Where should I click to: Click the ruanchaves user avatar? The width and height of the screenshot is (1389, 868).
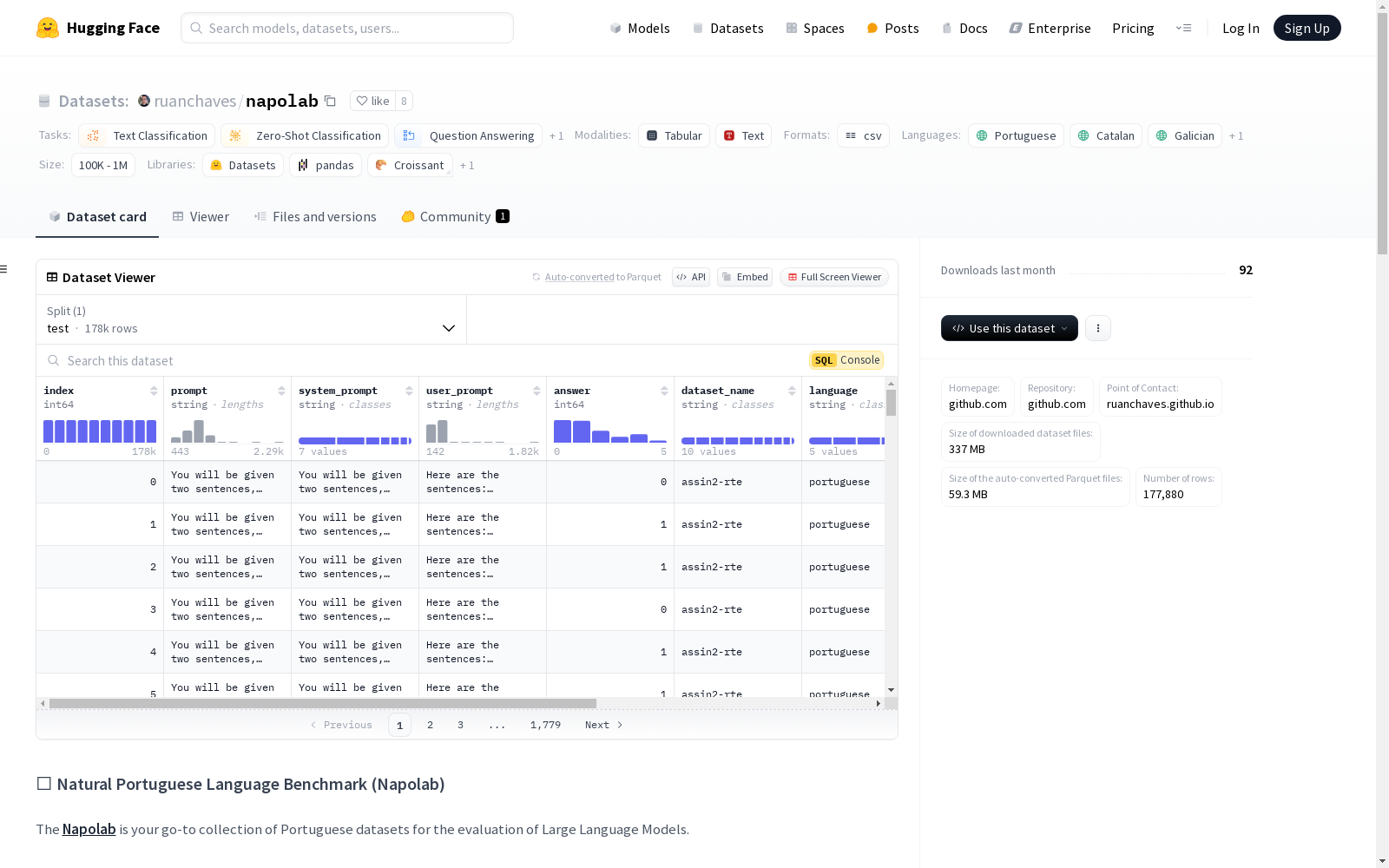tap(144, 101)
